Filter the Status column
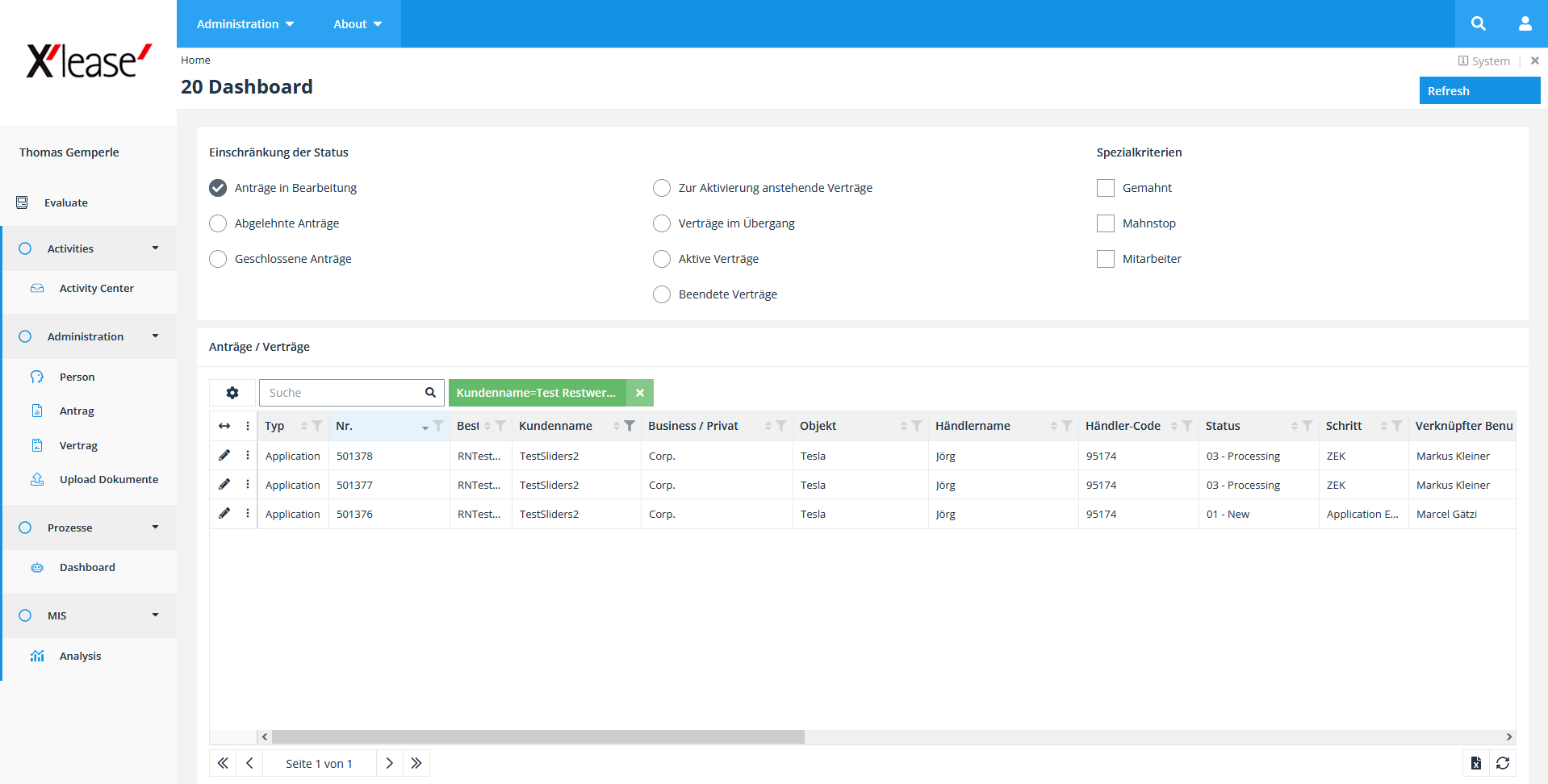The width and height of the screenshot is (1548, 784). click(1307, 426)
